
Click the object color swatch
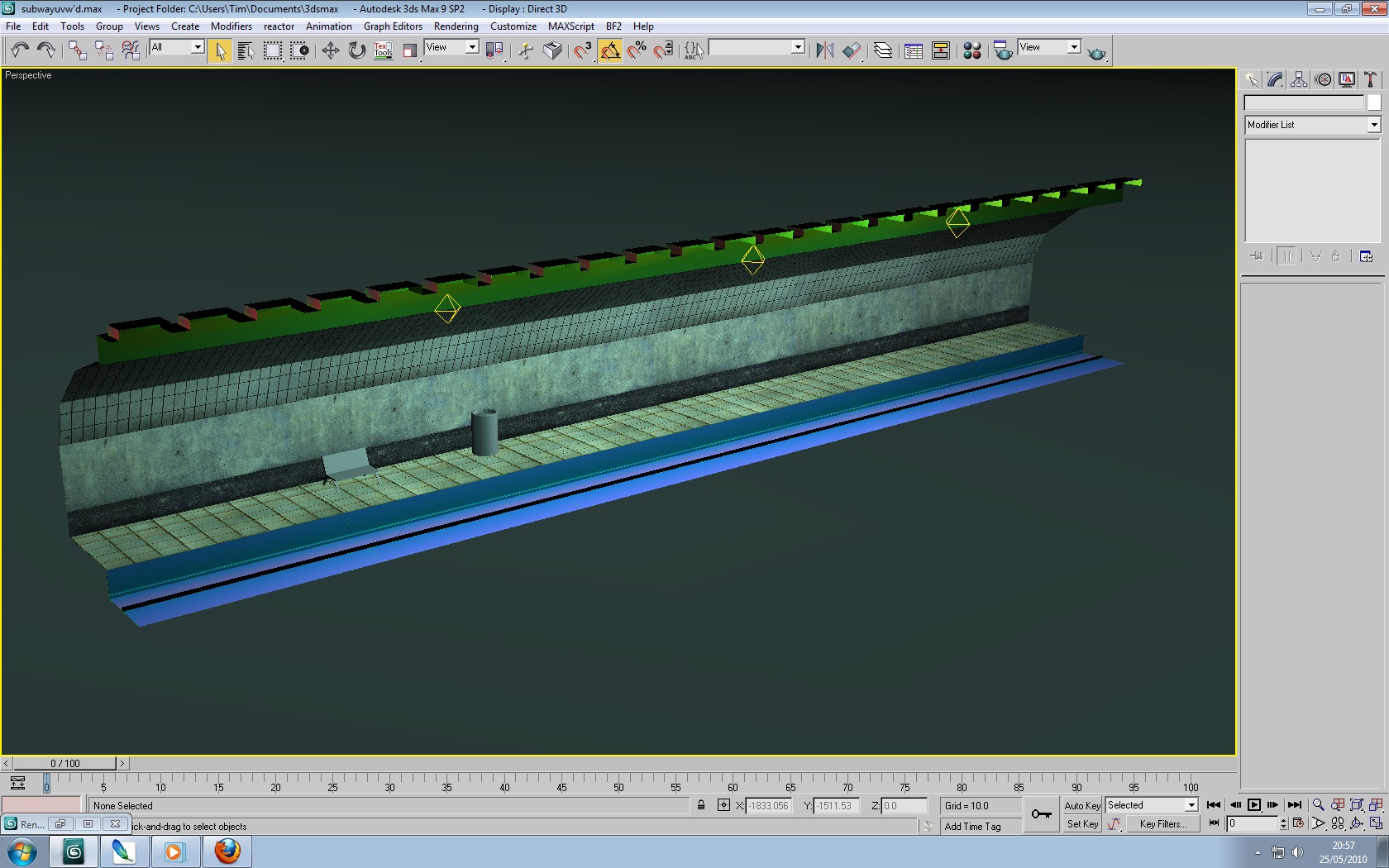tap(1373, 103)
